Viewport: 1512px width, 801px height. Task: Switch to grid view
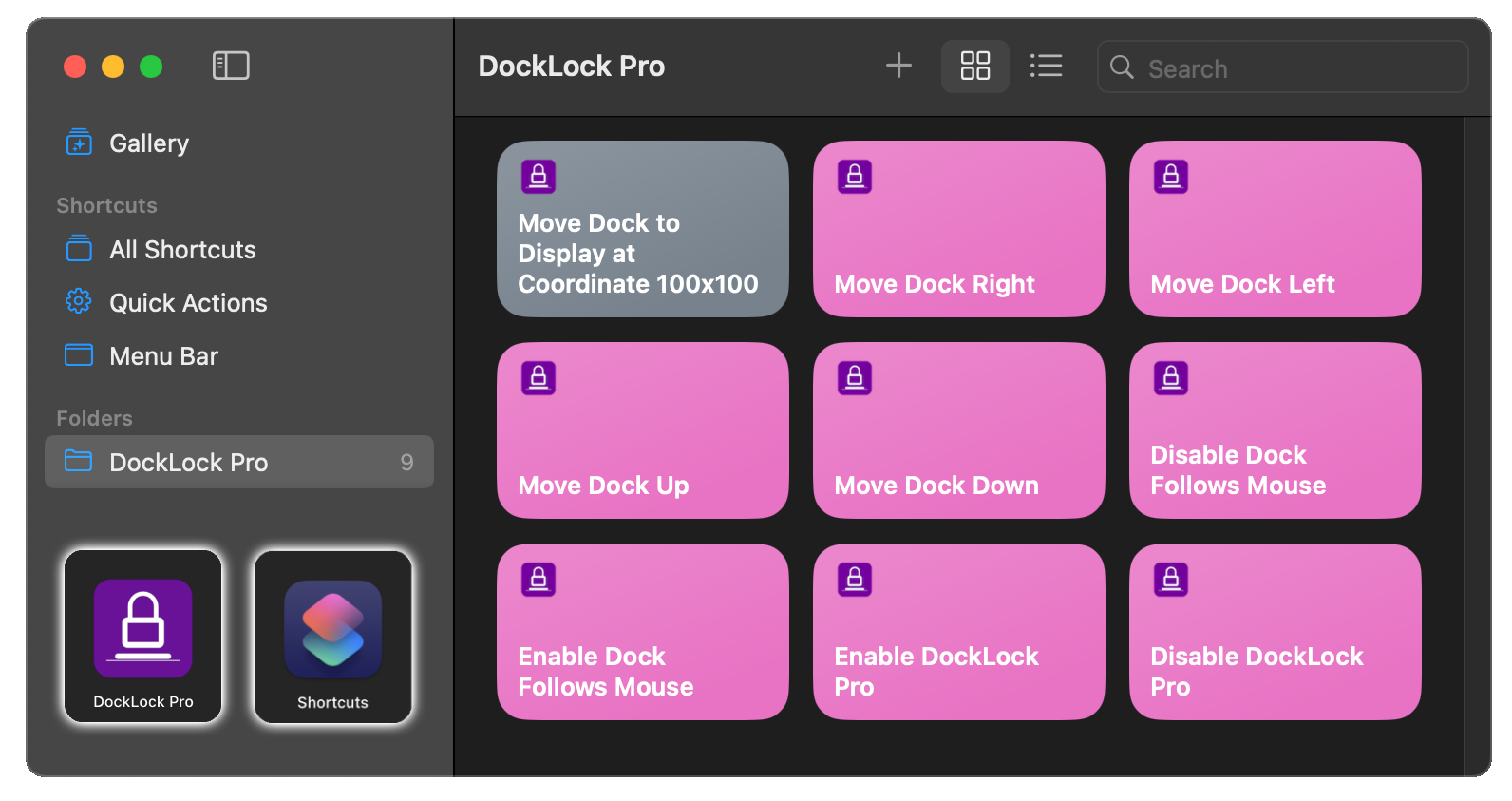coord(975,66)
